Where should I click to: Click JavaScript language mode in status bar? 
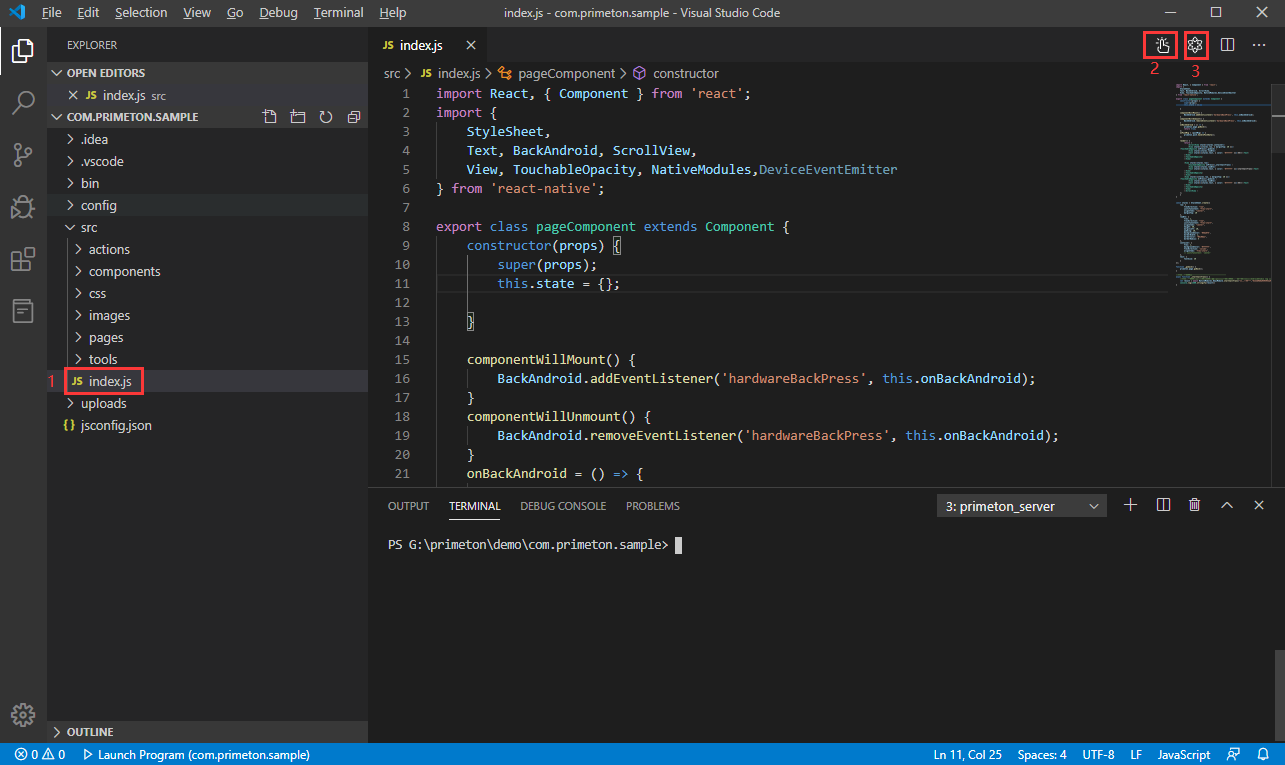[x=1183, y=755]
